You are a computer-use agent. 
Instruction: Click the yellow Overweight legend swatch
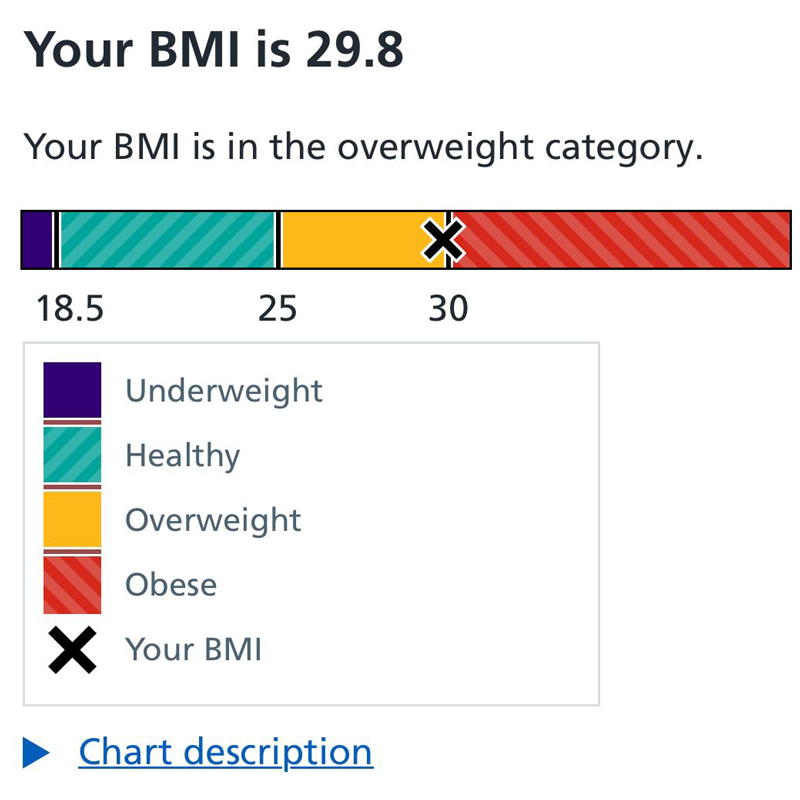point(72,519)
